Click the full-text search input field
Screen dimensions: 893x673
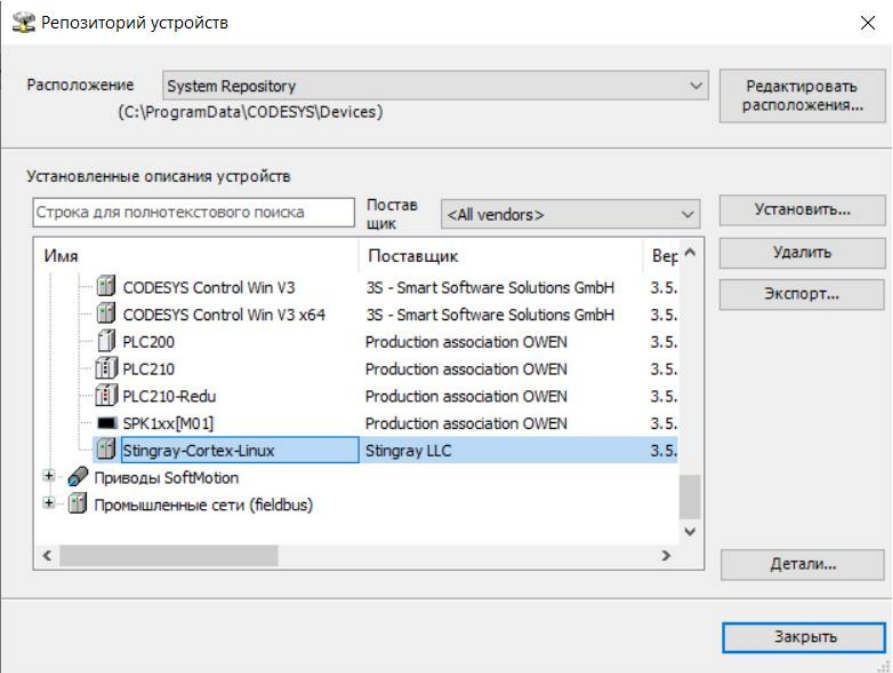point(194,212)
